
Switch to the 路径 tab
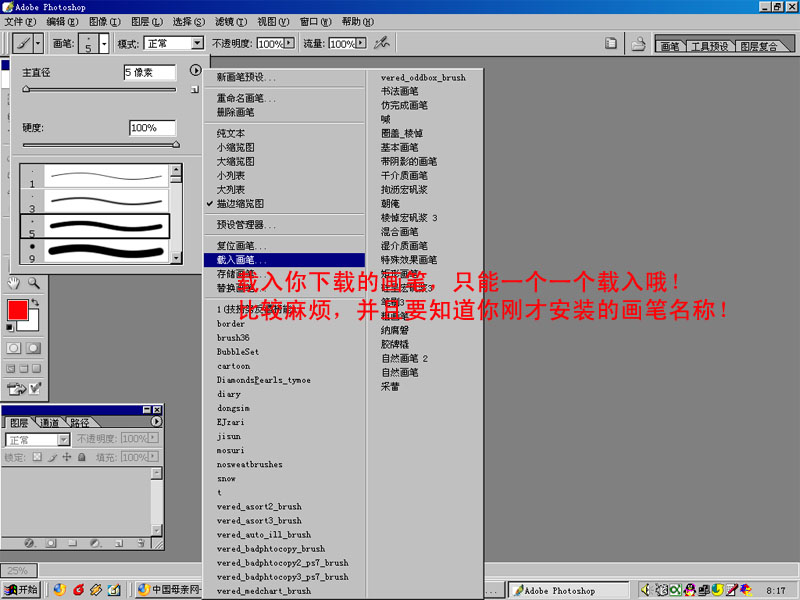coord(80,422)
